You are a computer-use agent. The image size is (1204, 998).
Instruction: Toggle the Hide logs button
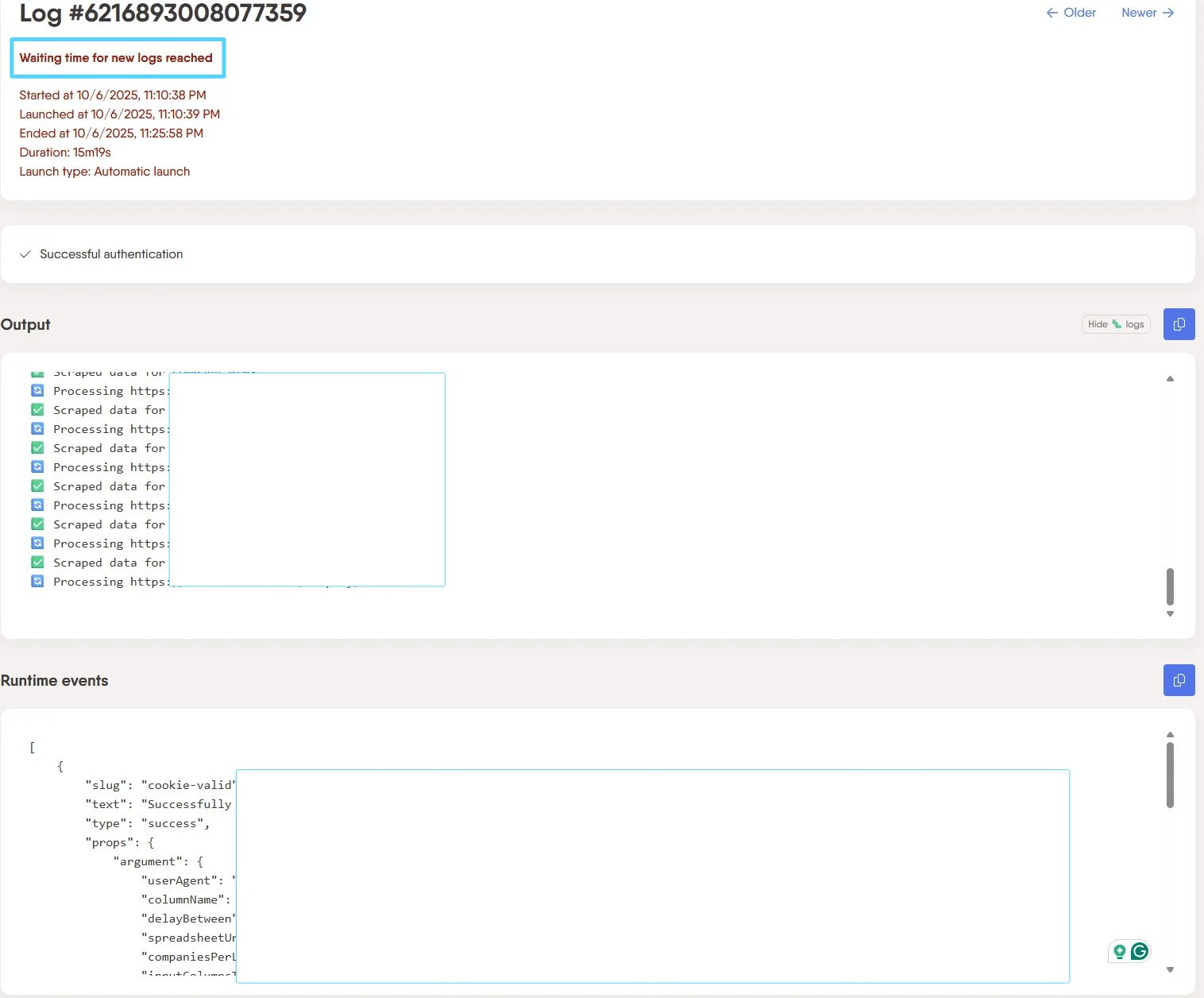1116,324
